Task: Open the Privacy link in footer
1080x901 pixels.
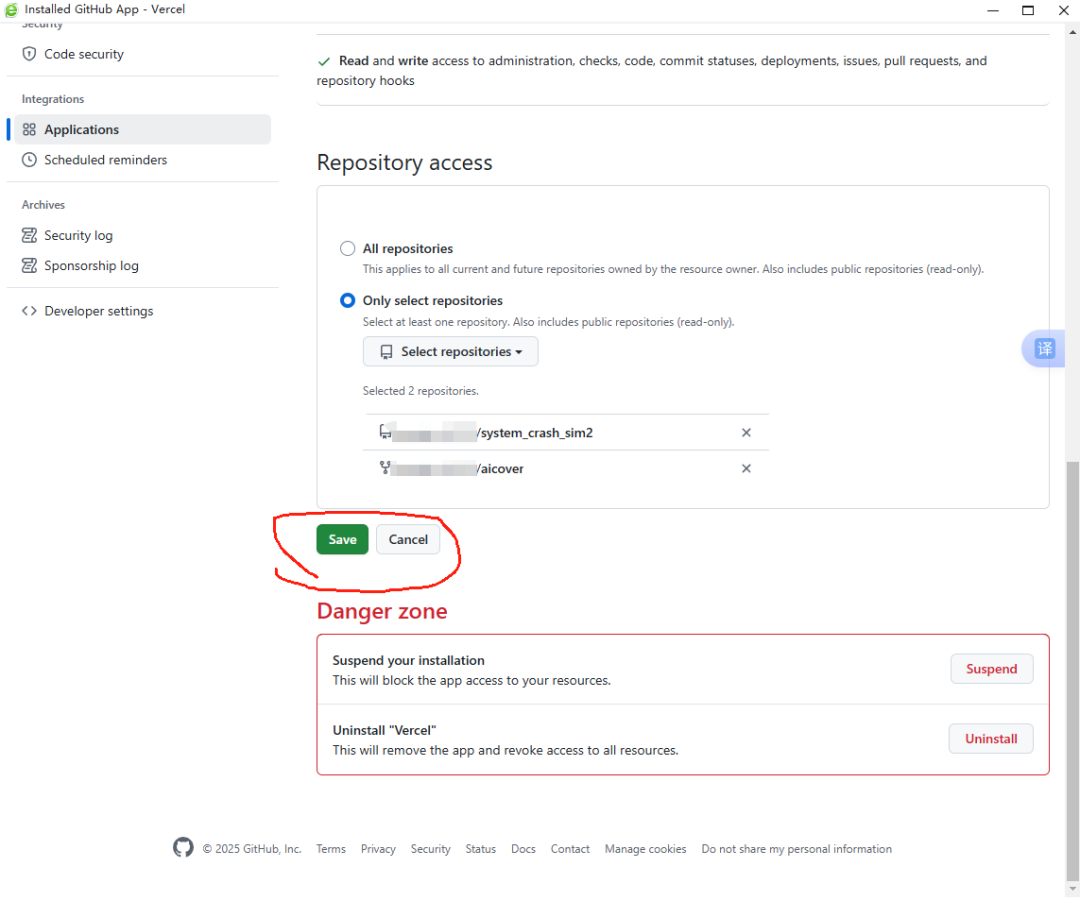Action: [x=378, y=849]
